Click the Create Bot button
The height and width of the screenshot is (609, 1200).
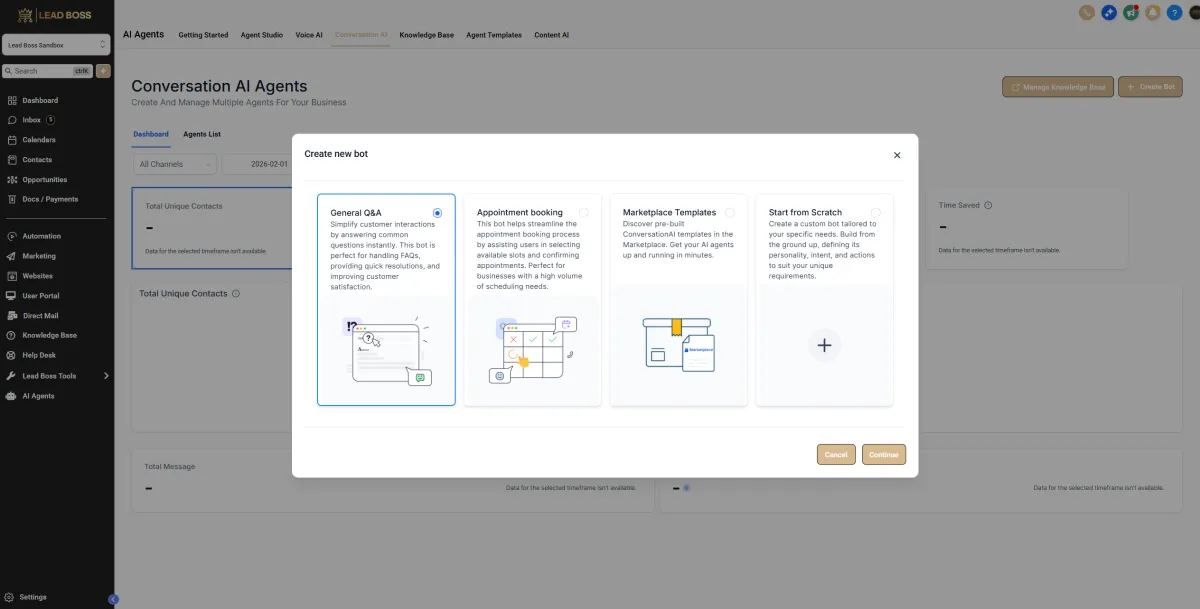[x=1150, y=87]
